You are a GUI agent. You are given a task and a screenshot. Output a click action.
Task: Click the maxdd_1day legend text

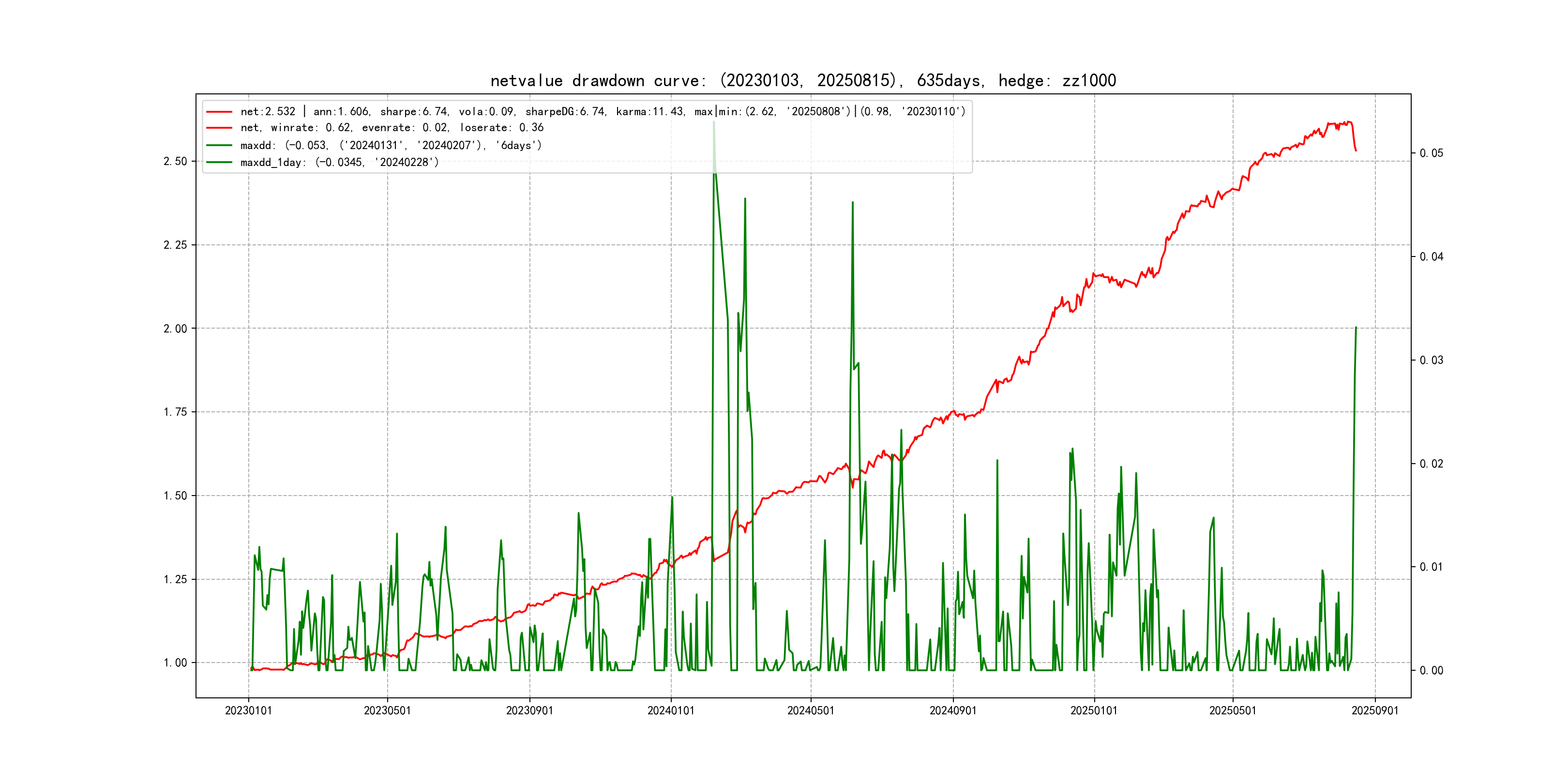[x=339, y=163]
